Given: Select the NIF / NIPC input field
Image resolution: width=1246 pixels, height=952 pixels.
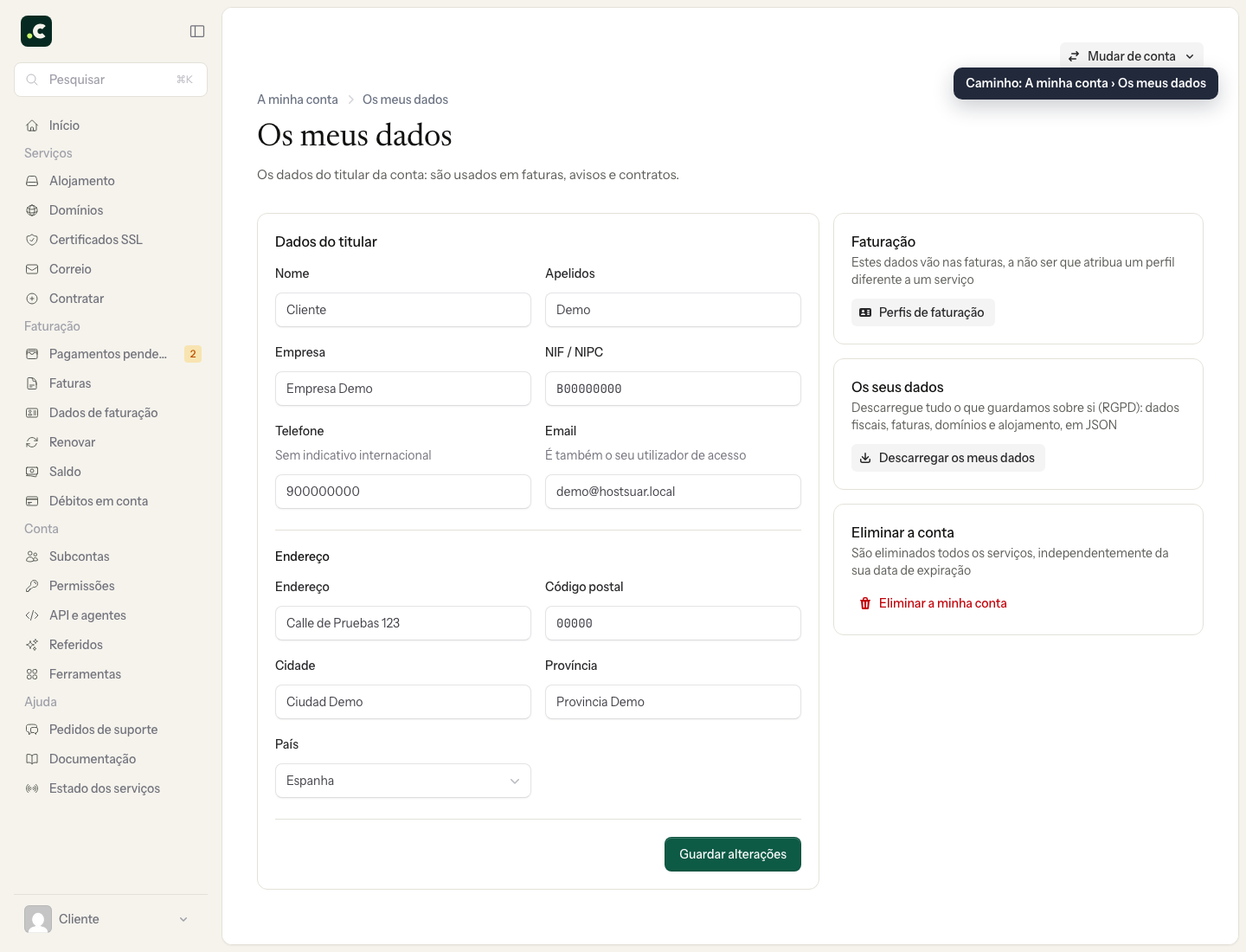Looking at the screenshot, I should [x=673, y=389].
